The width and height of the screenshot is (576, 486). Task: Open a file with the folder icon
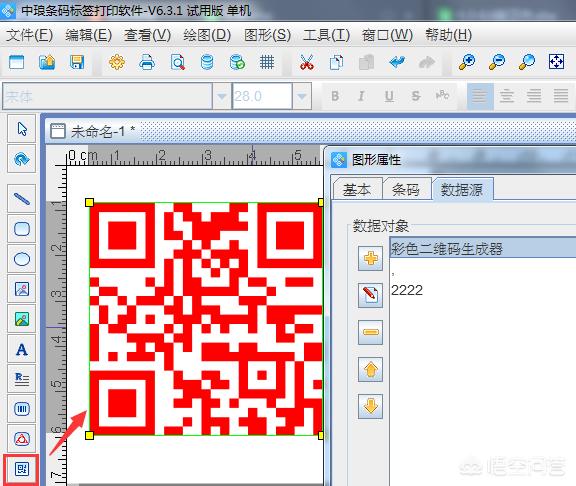coord(47,62)
